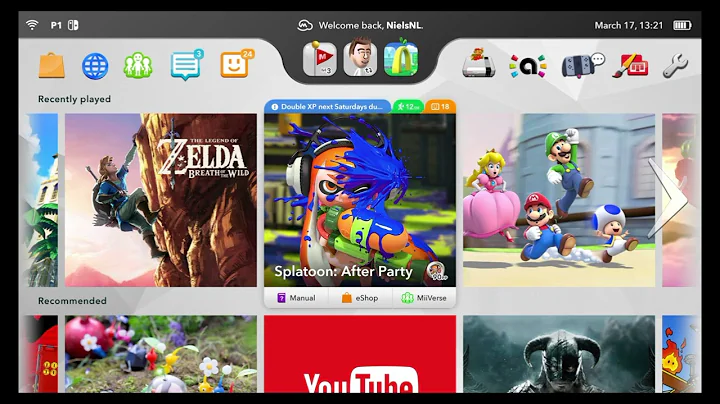
Task: Open the orange eShop shopping bag icon
Action: click(51, 65)
